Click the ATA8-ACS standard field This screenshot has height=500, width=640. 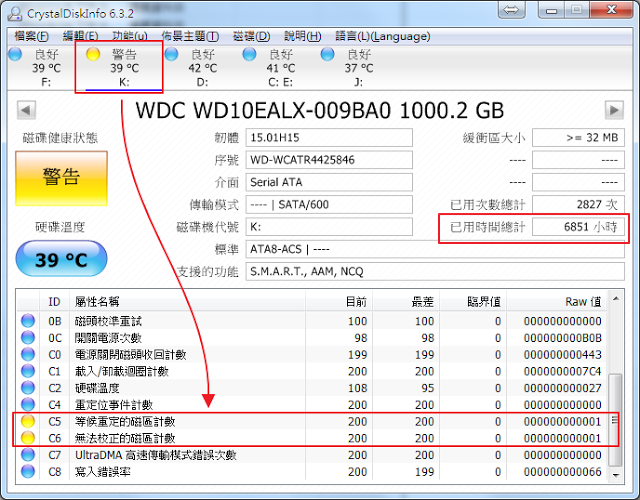pos(435,249)
